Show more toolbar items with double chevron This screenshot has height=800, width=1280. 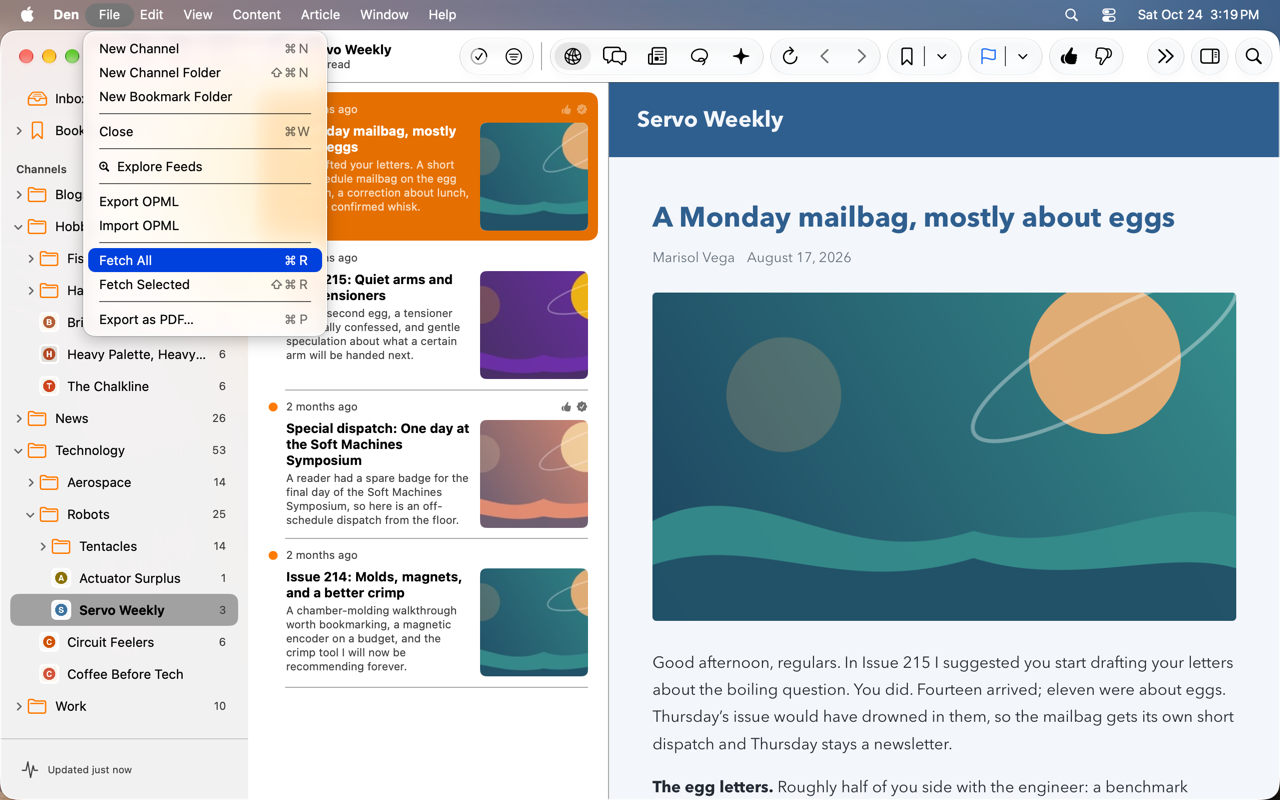coord(1165,57)
